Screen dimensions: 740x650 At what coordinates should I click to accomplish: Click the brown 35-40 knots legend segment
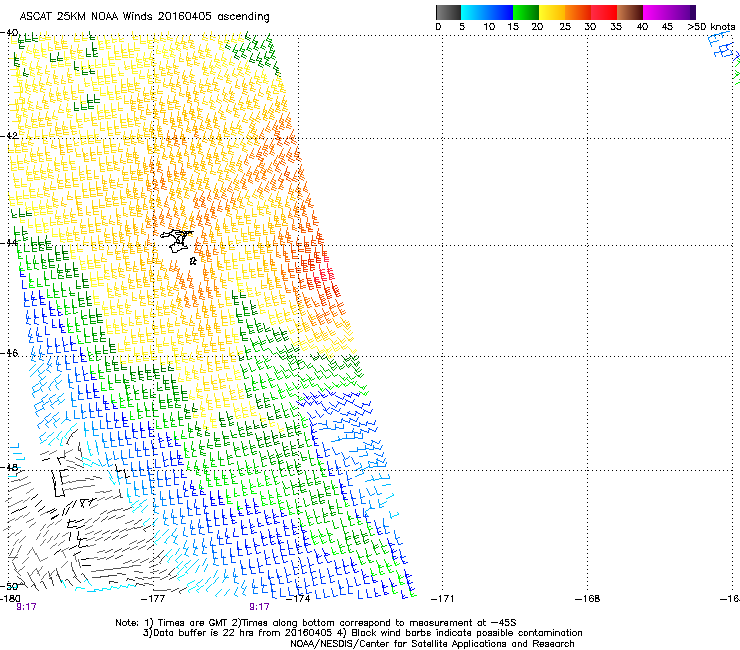(630, 12)
